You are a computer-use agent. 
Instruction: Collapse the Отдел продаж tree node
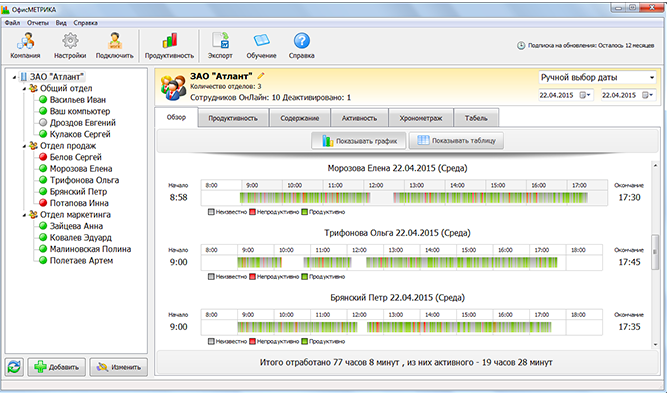click(x=24, y=146)
